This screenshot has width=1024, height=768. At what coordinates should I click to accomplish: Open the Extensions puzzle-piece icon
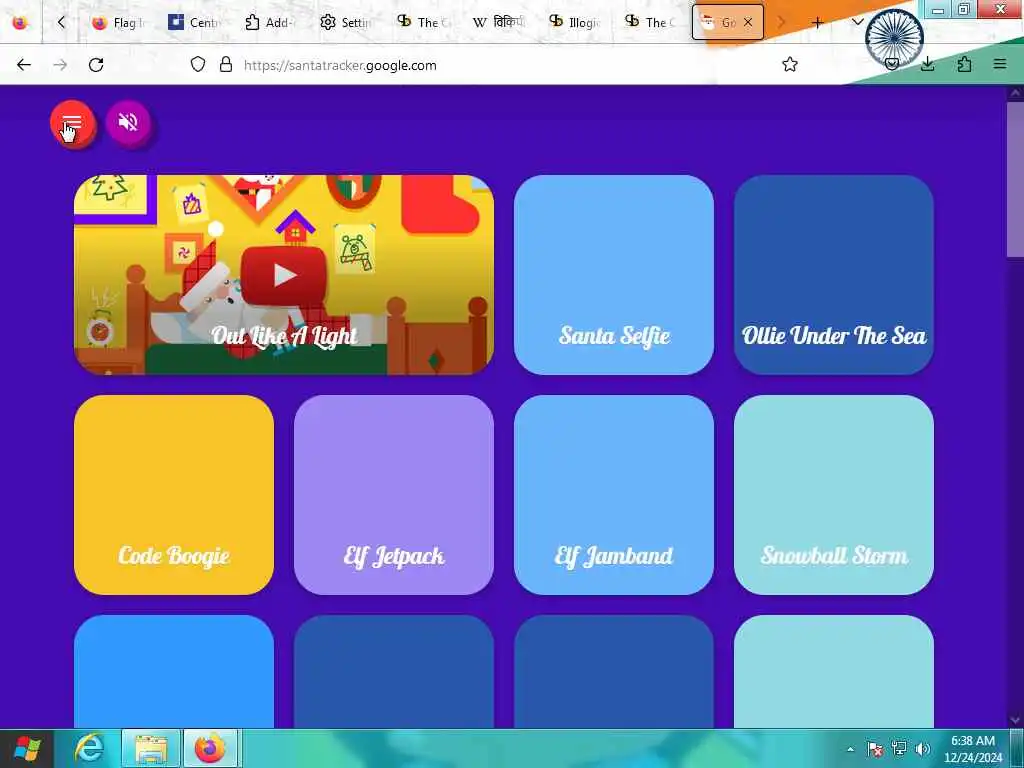point(964,65)
